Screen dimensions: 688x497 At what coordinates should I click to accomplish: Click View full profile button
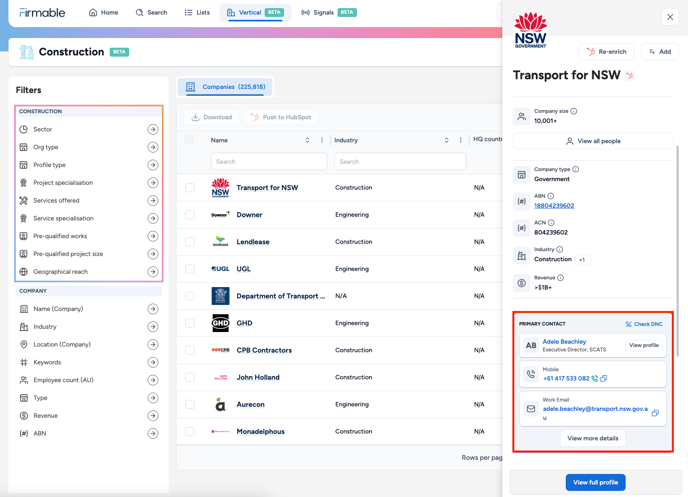pyautogui.click(x=595, y=483)
